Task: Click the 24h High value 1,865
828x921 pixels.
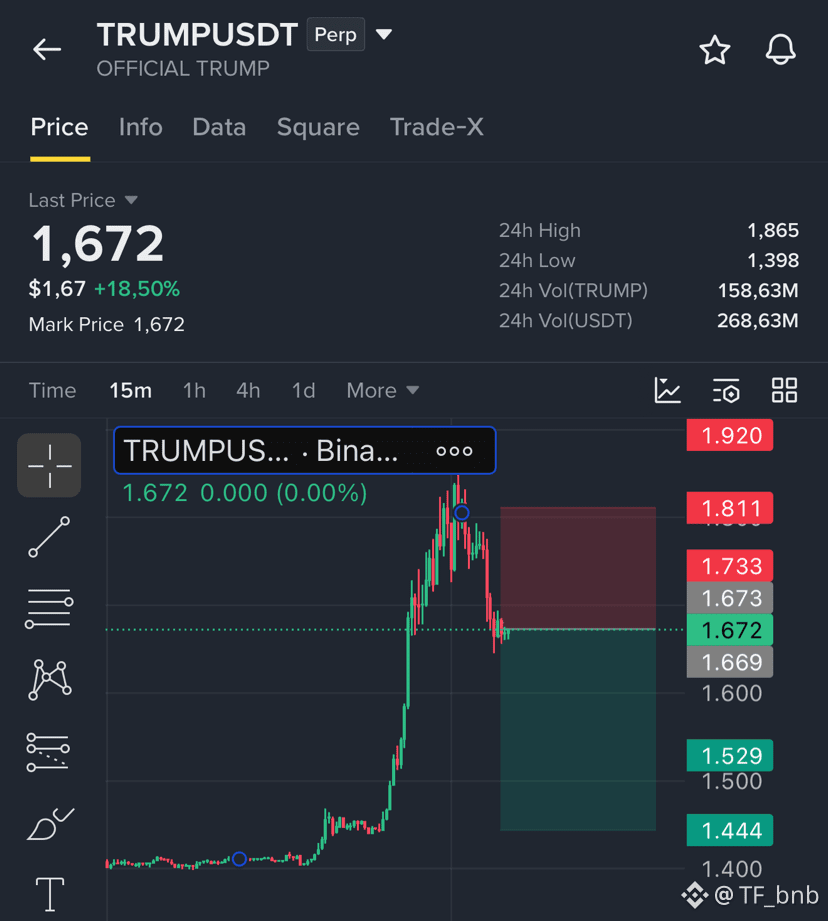Action: point(773,230)
